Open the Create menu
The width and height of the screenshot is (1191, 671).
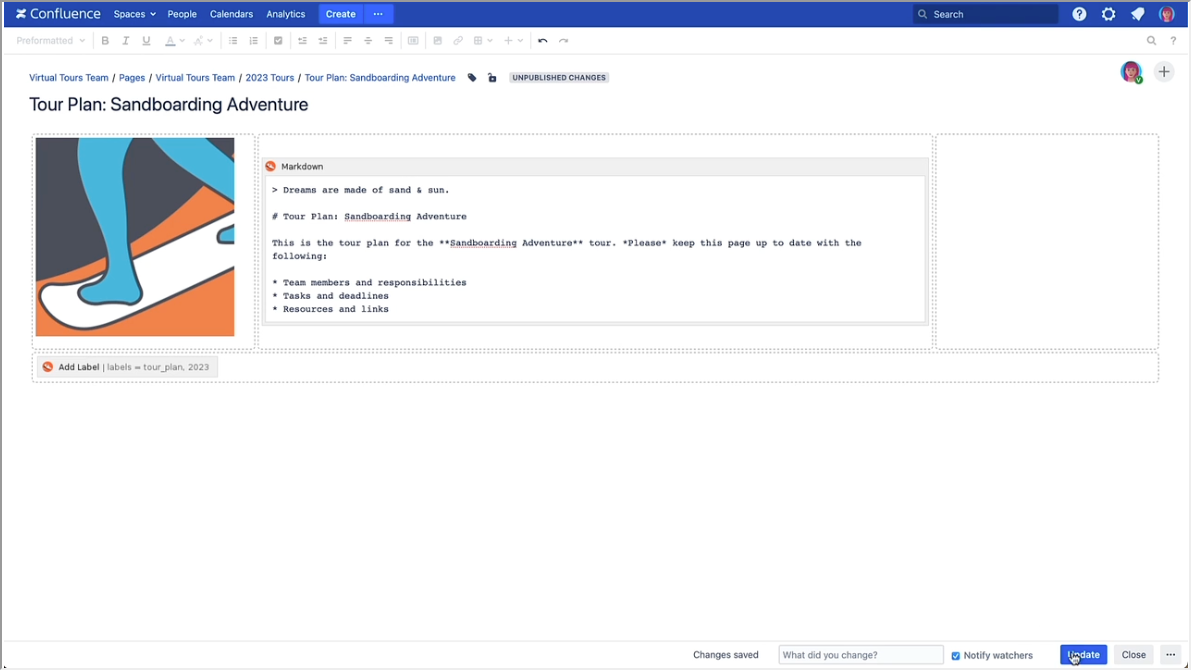340,14
